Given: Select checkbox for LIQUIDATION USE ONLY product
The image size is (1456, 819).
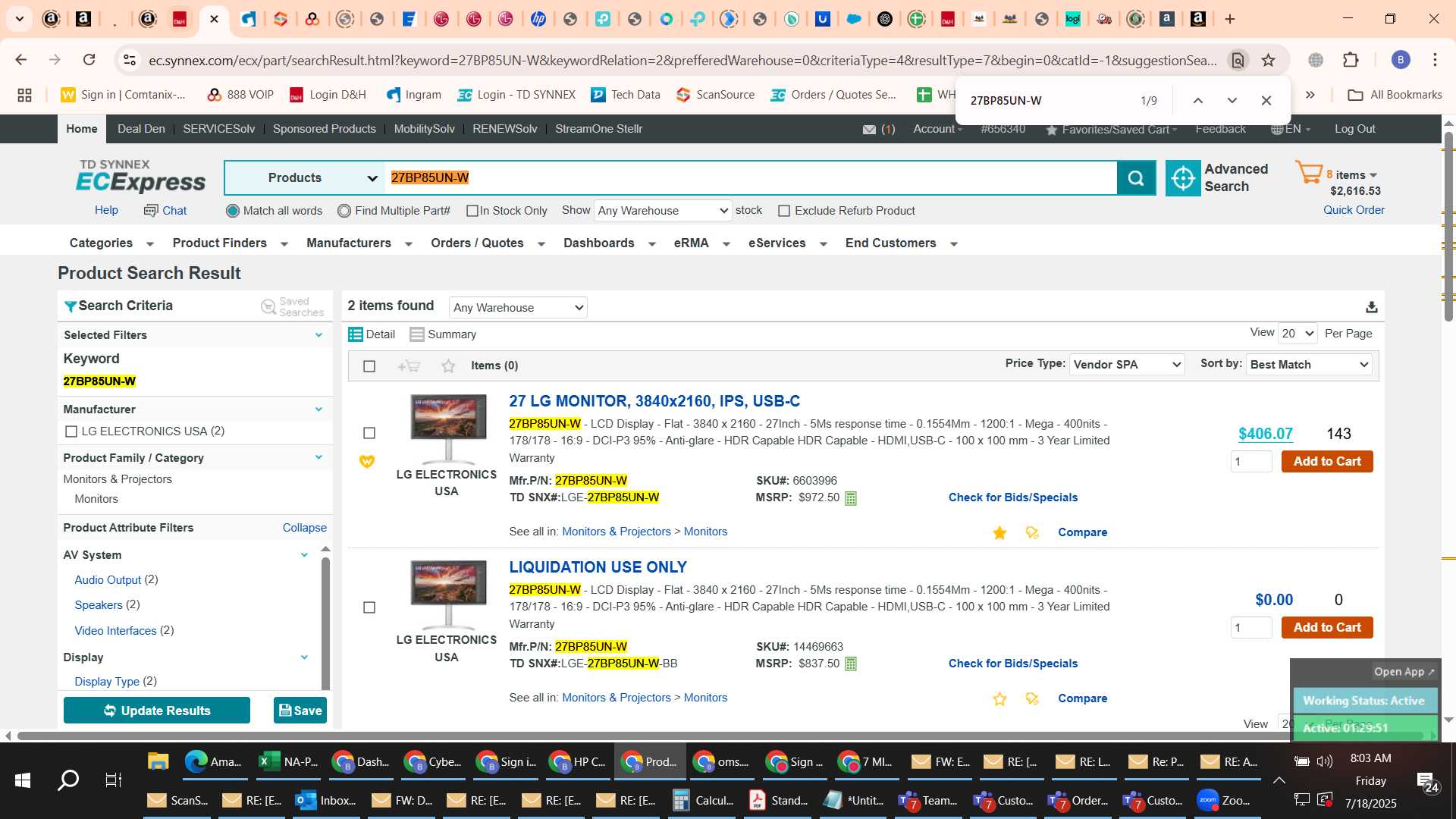Looking at the screenshot, I should coord(369,607).
